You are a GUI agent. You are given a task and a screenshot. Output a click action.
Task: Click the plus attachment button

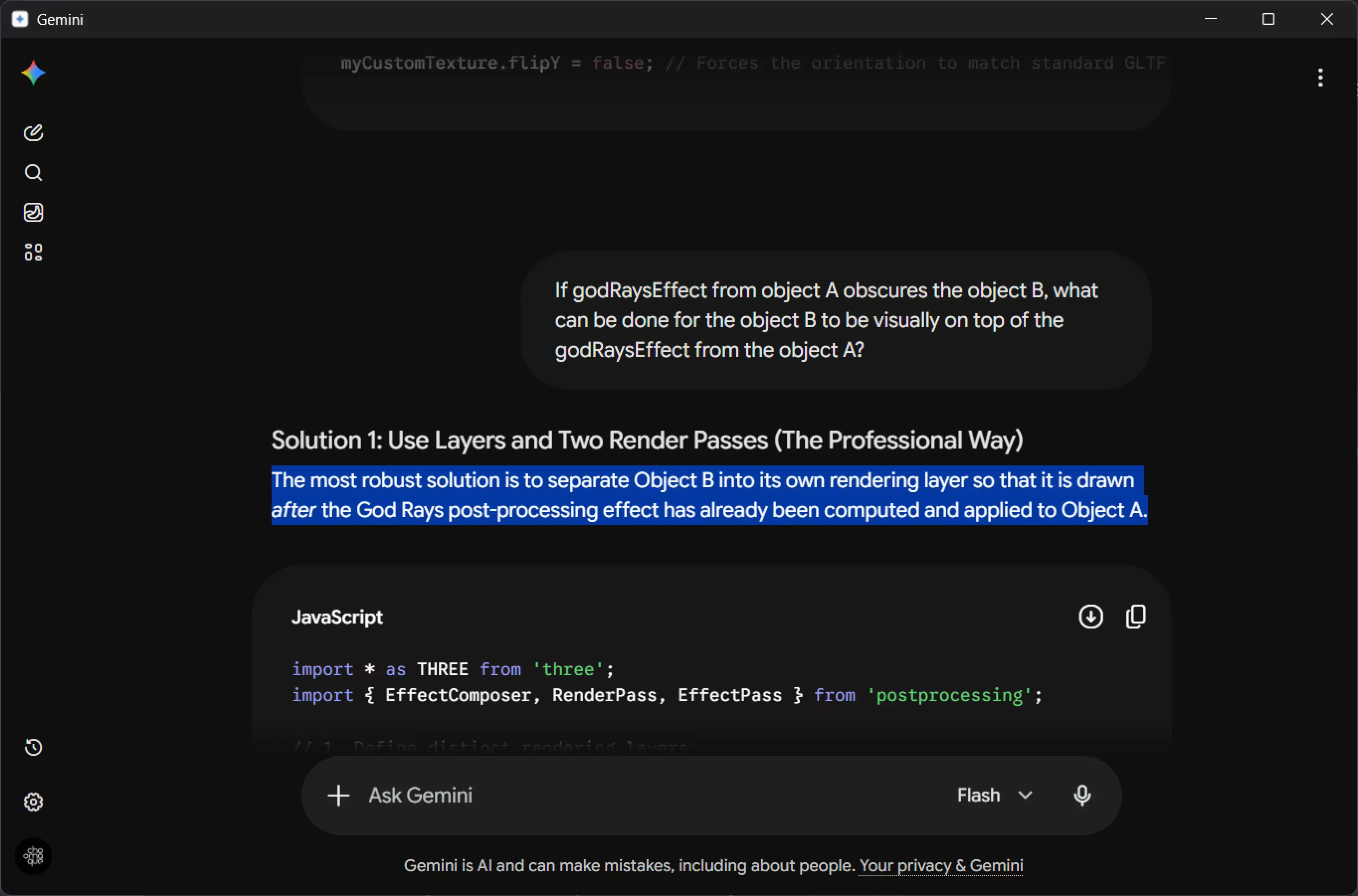tap(338, 796)
